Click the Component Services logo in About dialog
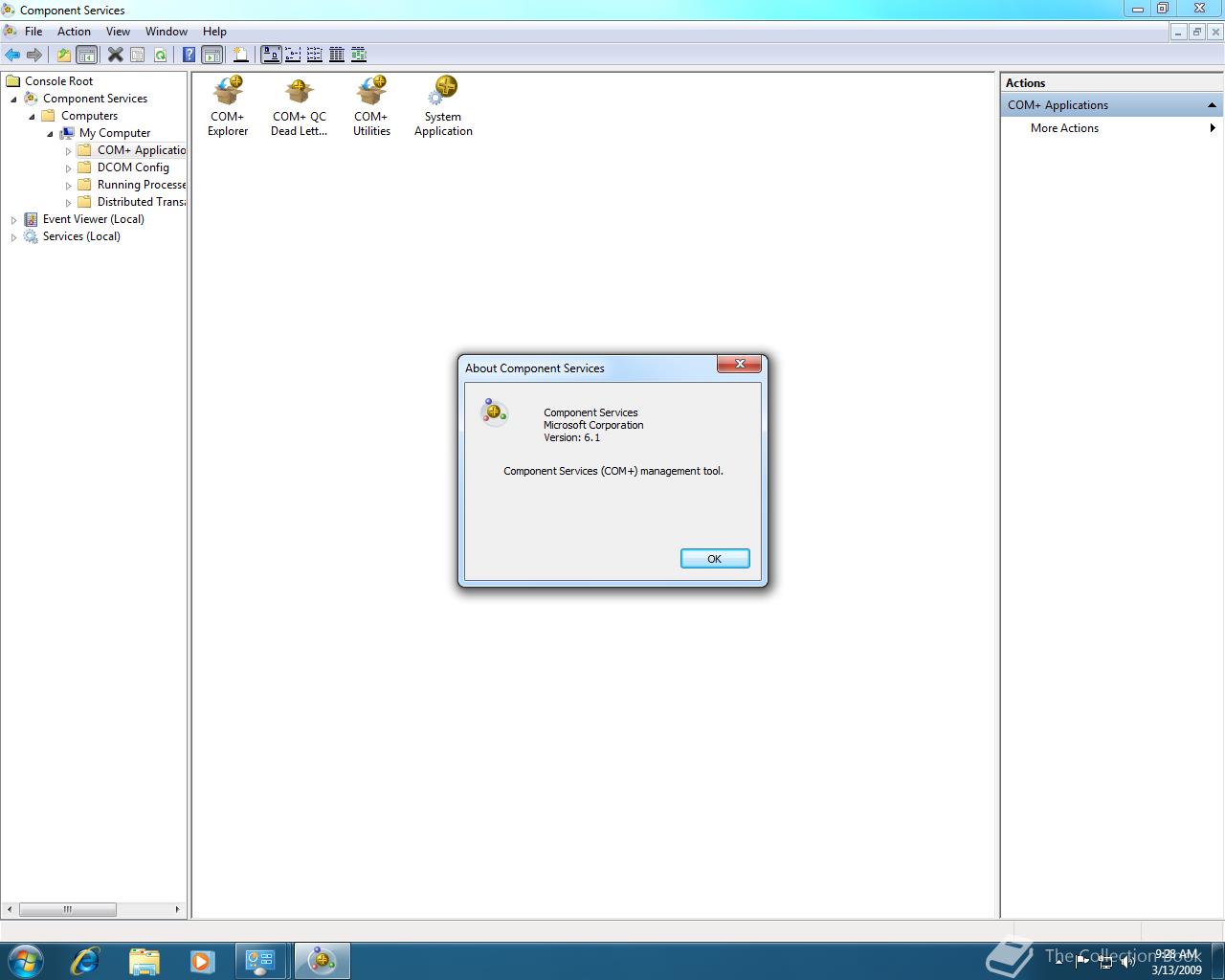 tap(494, 412)
